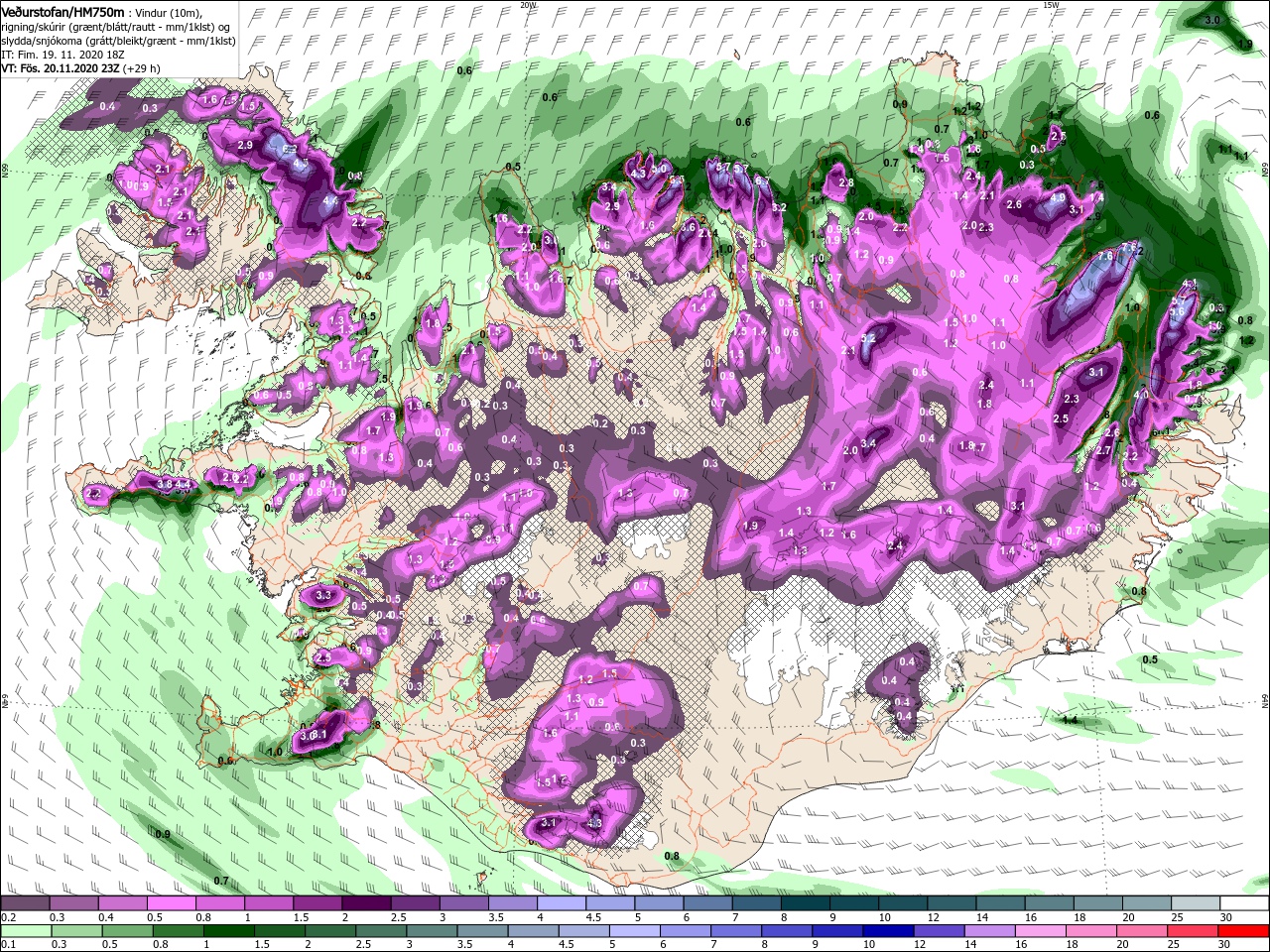Click the pure red 30 swatch in rain scale
The width and height of the screenshot is (1270, 952).
click(1244, 931)
